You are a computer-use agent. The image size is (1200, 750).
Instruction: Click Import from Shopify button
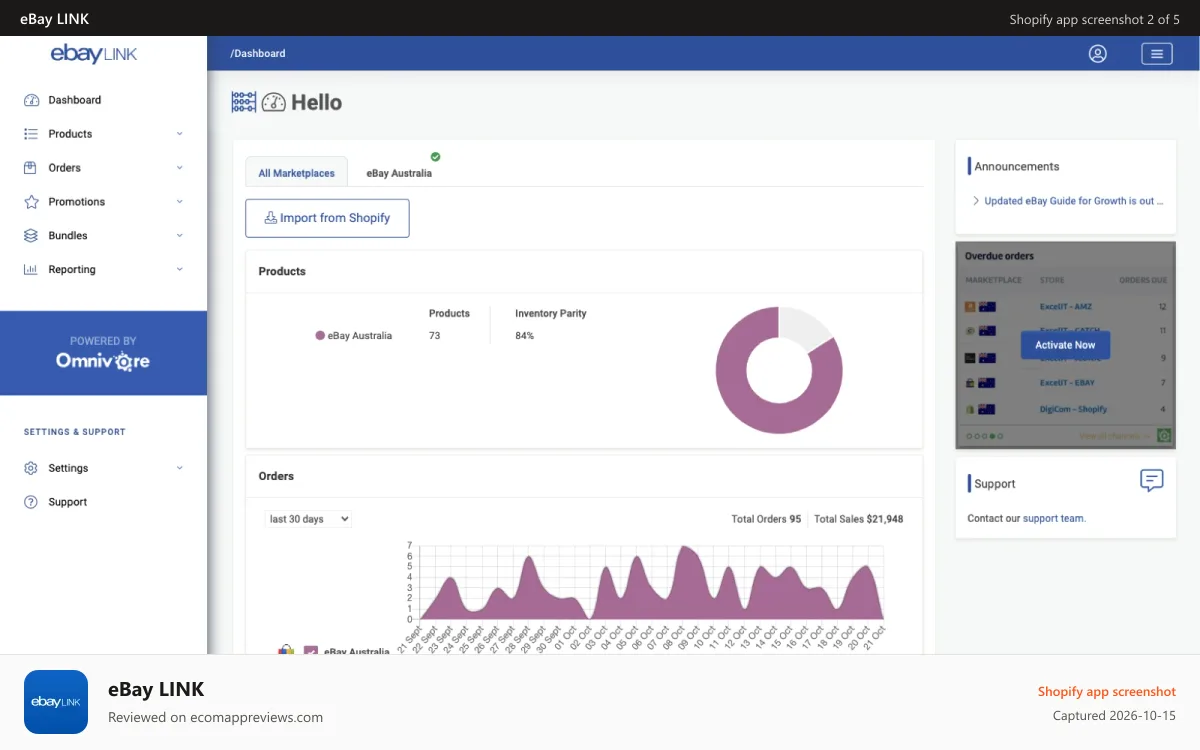pyautogui.click(x=327, y=218)
